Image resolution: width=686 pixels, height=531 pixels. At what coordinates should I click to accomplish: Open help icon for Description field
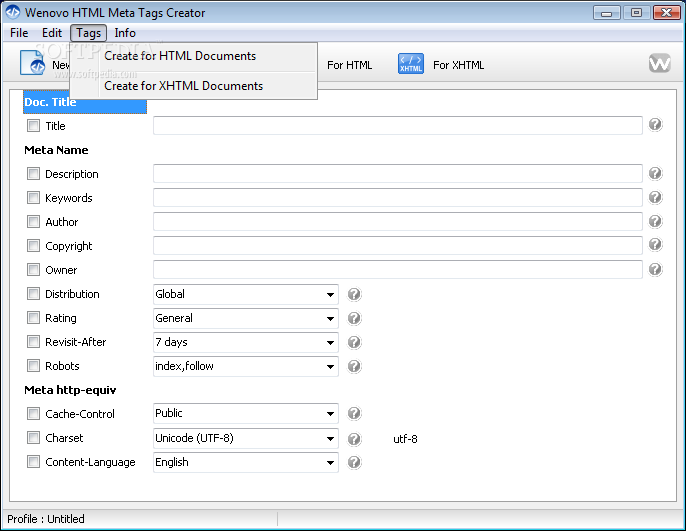click(x=655, y=174)
